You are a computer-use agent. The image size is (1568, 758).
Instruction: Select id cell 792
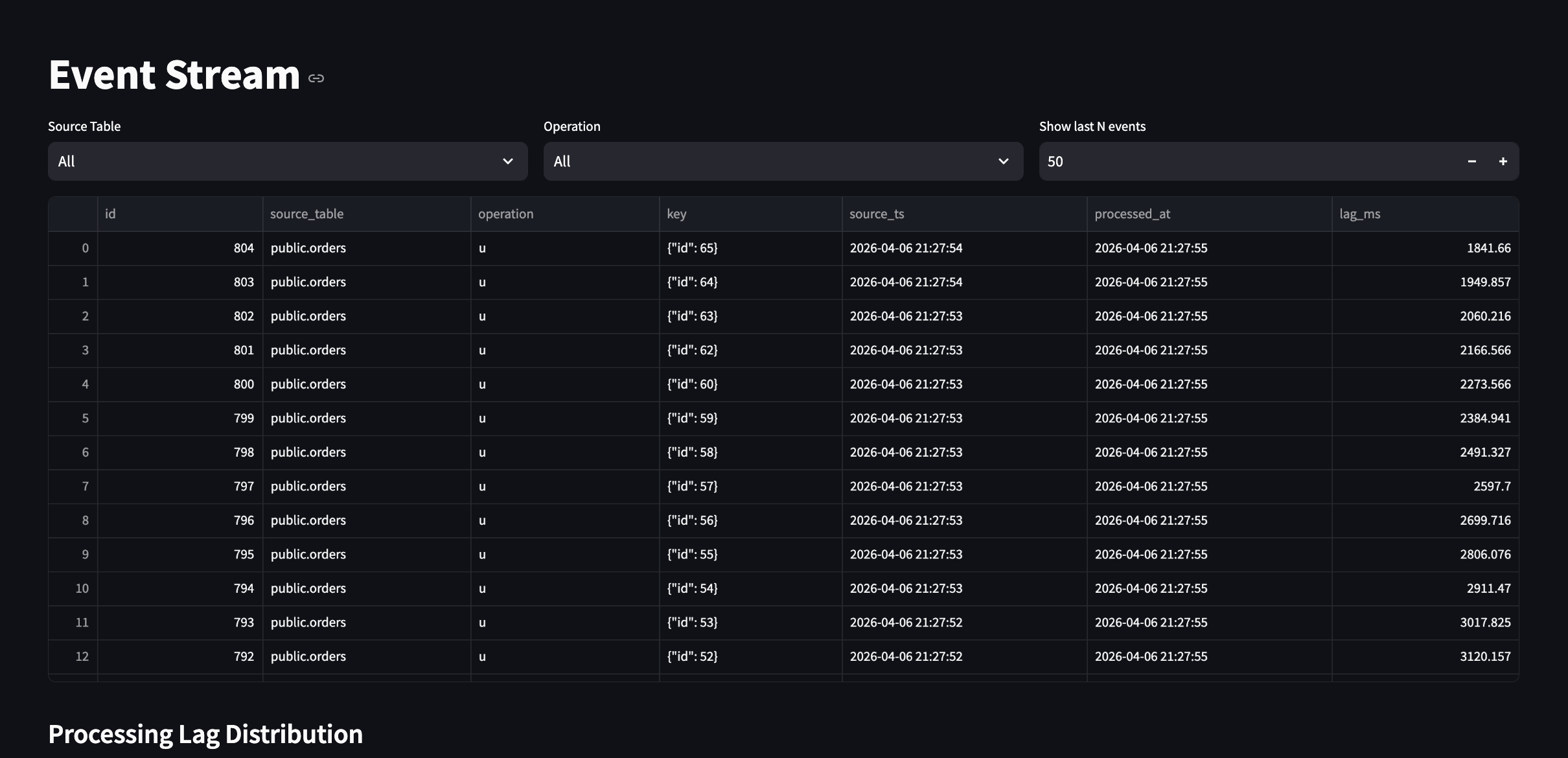(180, 656)
